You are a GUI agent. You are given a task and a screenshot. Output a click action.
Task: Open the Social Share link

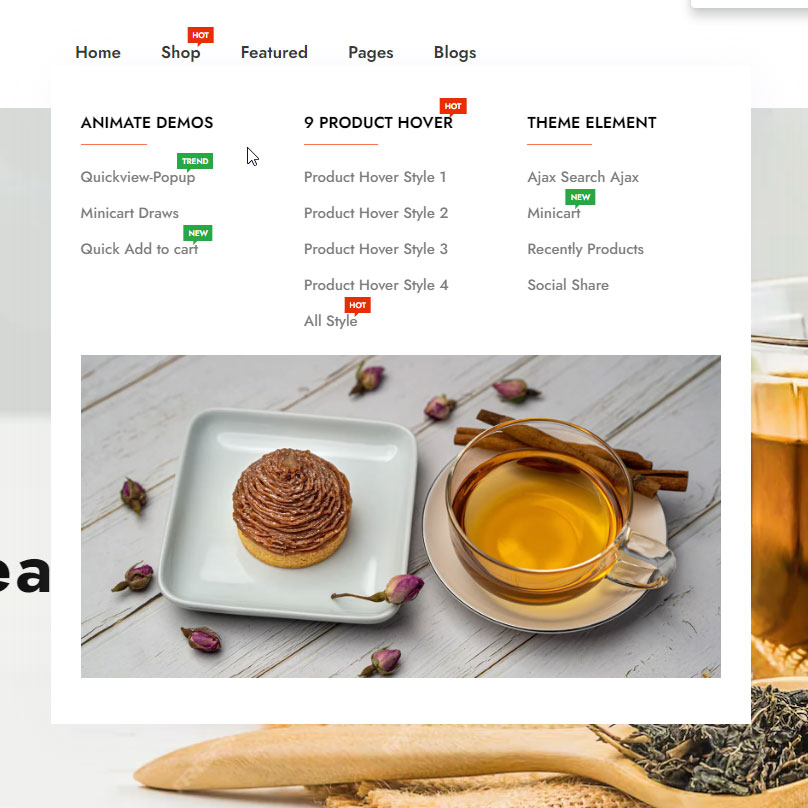[x=568, y=285]
